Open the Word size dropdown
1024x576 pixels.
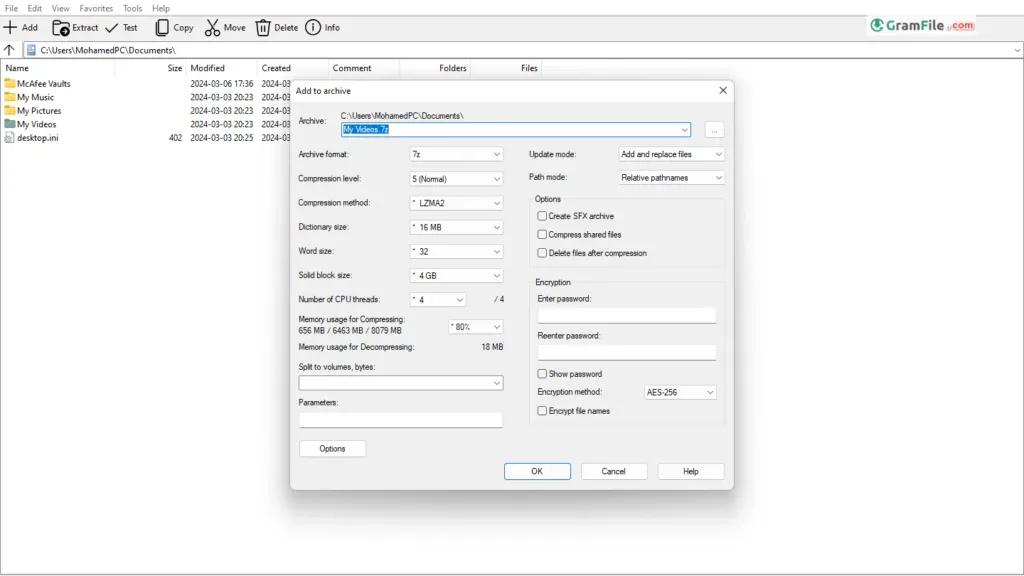tap(456, 251)
